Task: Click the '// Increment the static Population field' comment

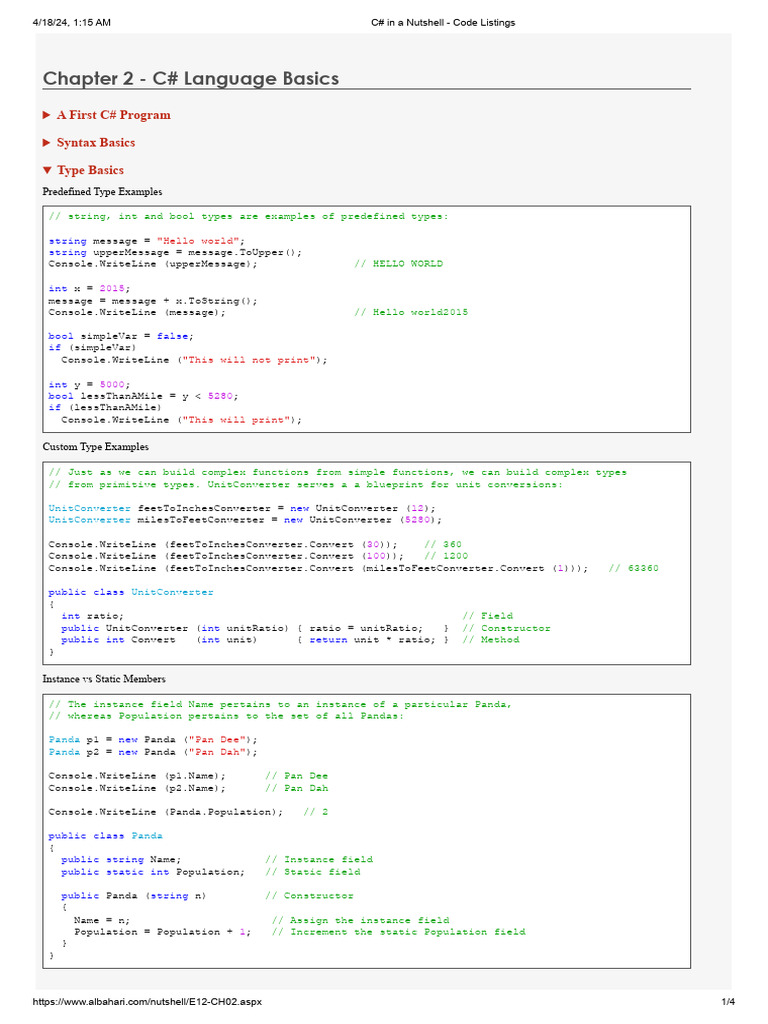Action: tap(399, 932)
